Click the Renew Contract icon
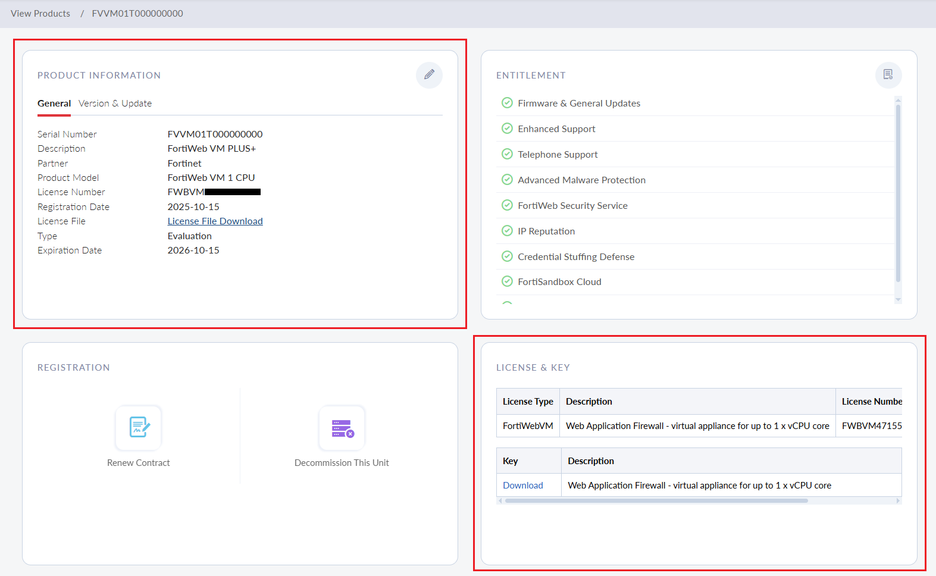 coord(138,427)
